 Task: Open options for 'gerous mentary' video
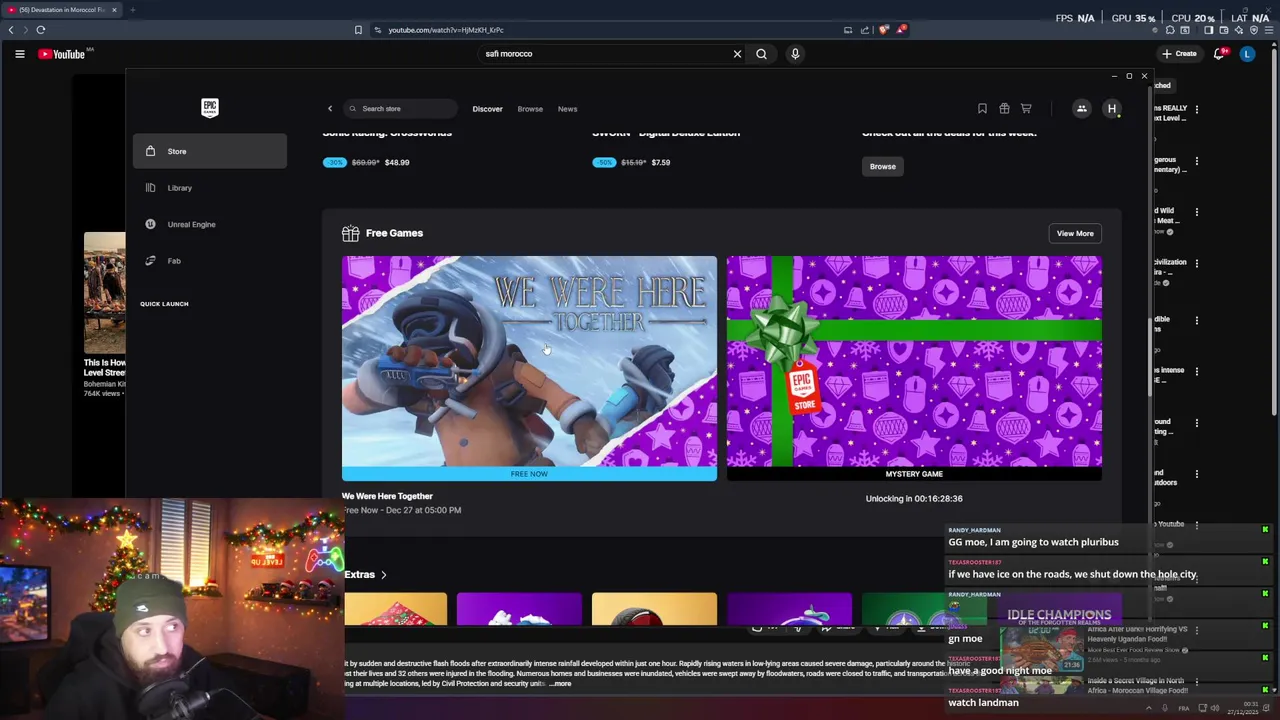point(1196,160)
